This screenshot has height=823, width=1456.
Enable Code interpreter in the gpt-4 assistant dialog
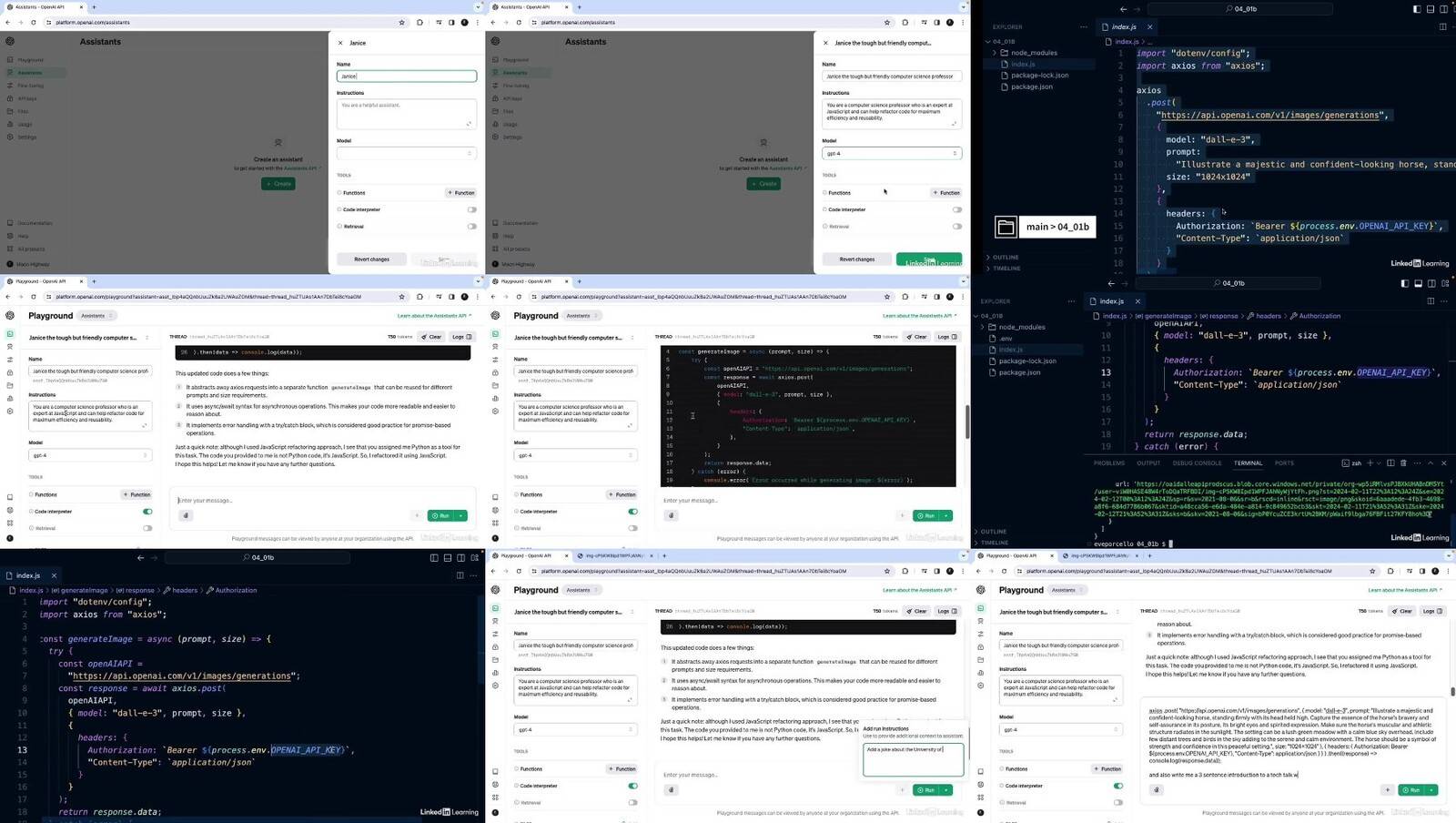coord(956,209)
